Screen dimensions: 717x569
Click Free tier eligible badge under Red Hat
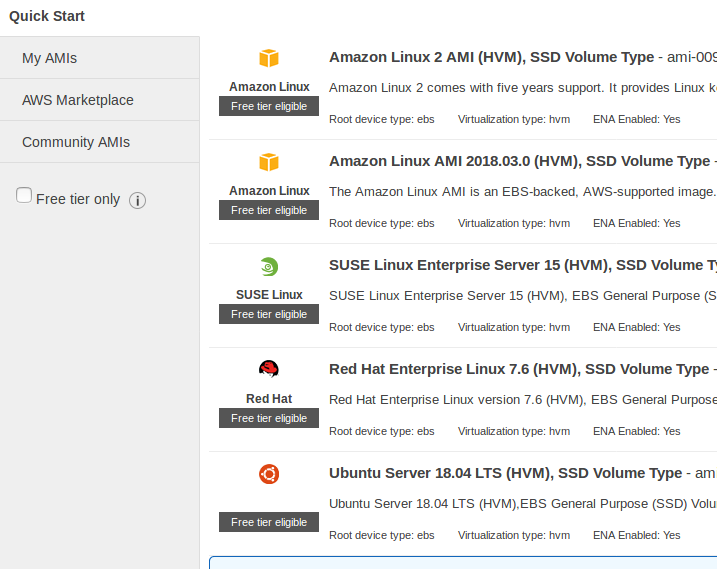[x=269, y=418]
